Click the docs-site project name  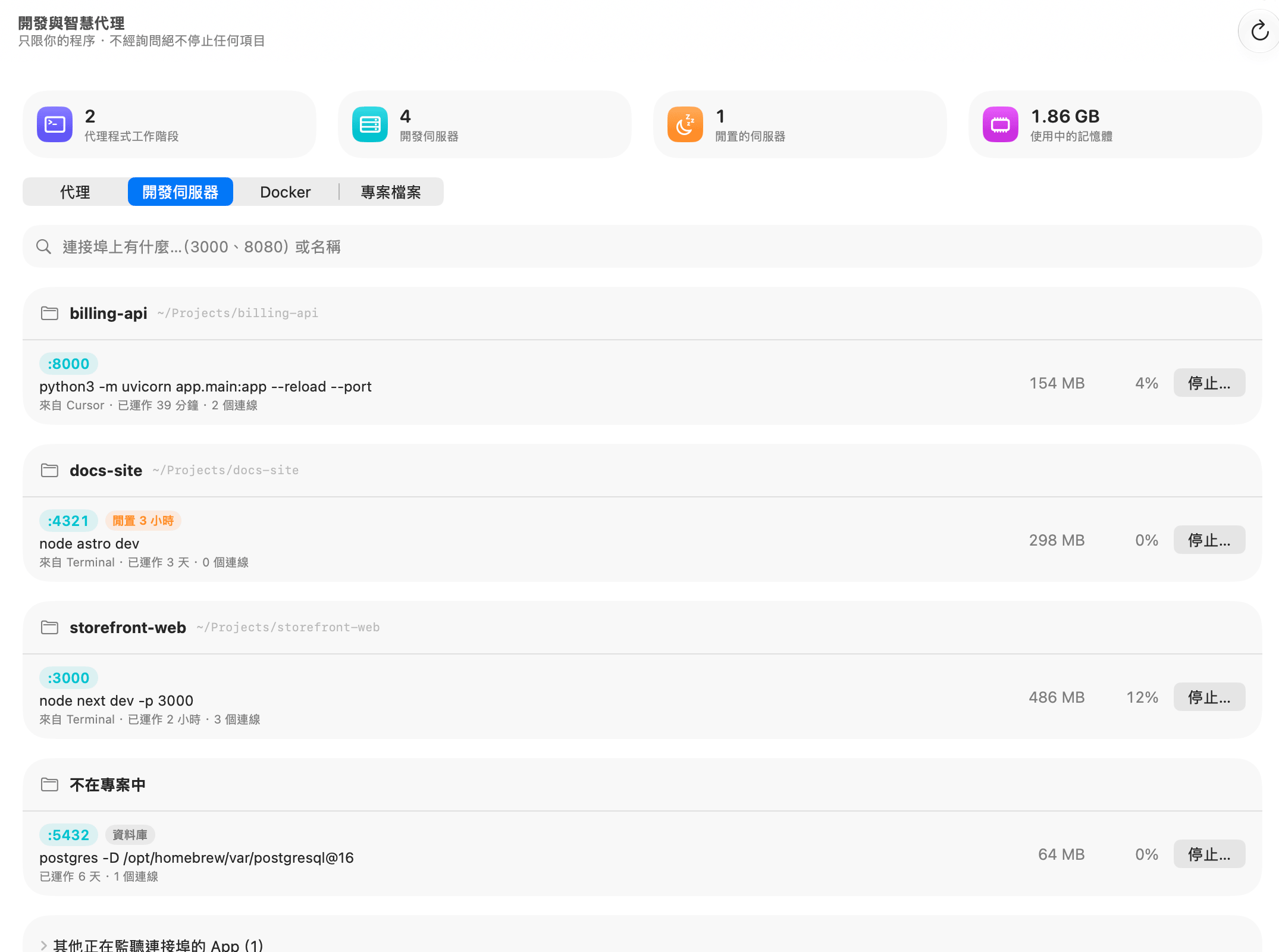tap(106, 470)
